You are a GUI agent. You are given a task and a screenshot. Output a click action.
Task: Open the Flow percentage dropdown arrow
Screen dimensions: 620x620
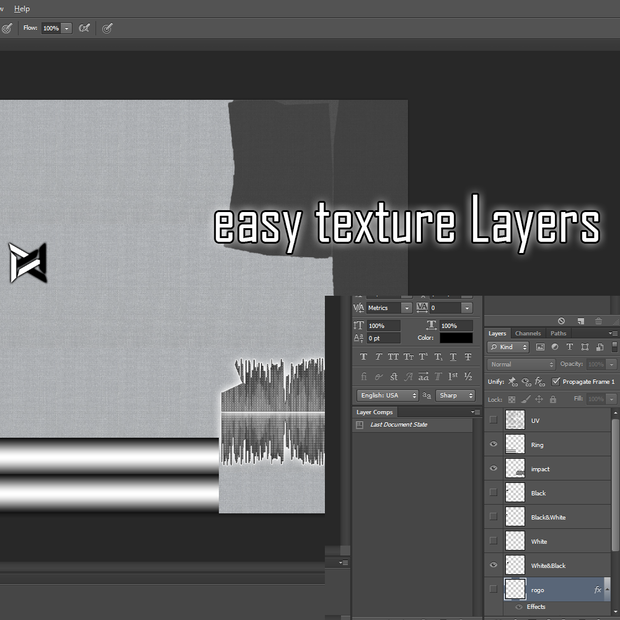(66, 28)
